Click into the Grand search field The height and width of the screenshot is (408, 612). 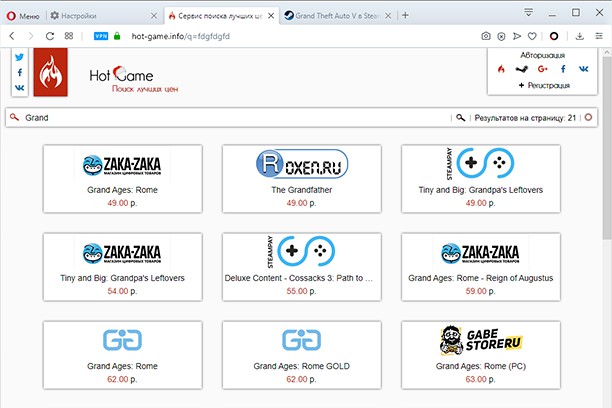[230, 117]
